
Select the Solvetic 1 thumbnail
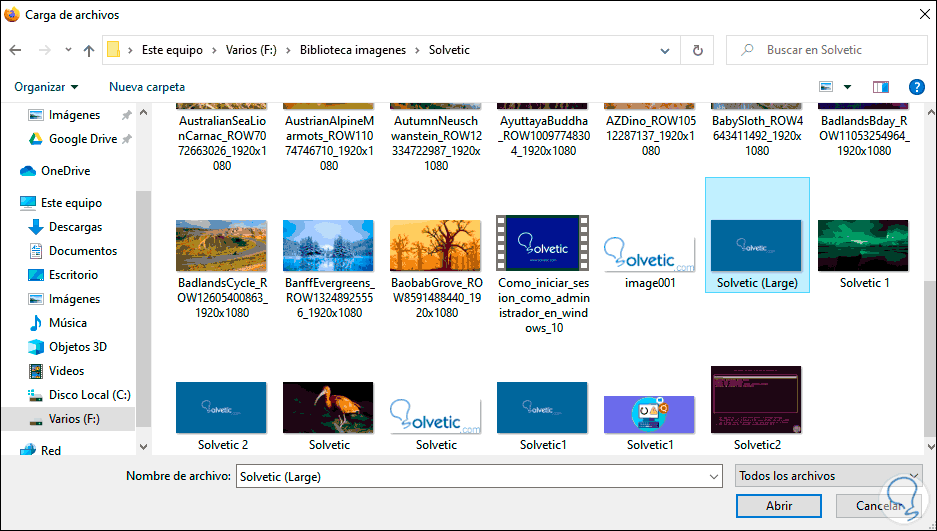[x=863, y=245]
